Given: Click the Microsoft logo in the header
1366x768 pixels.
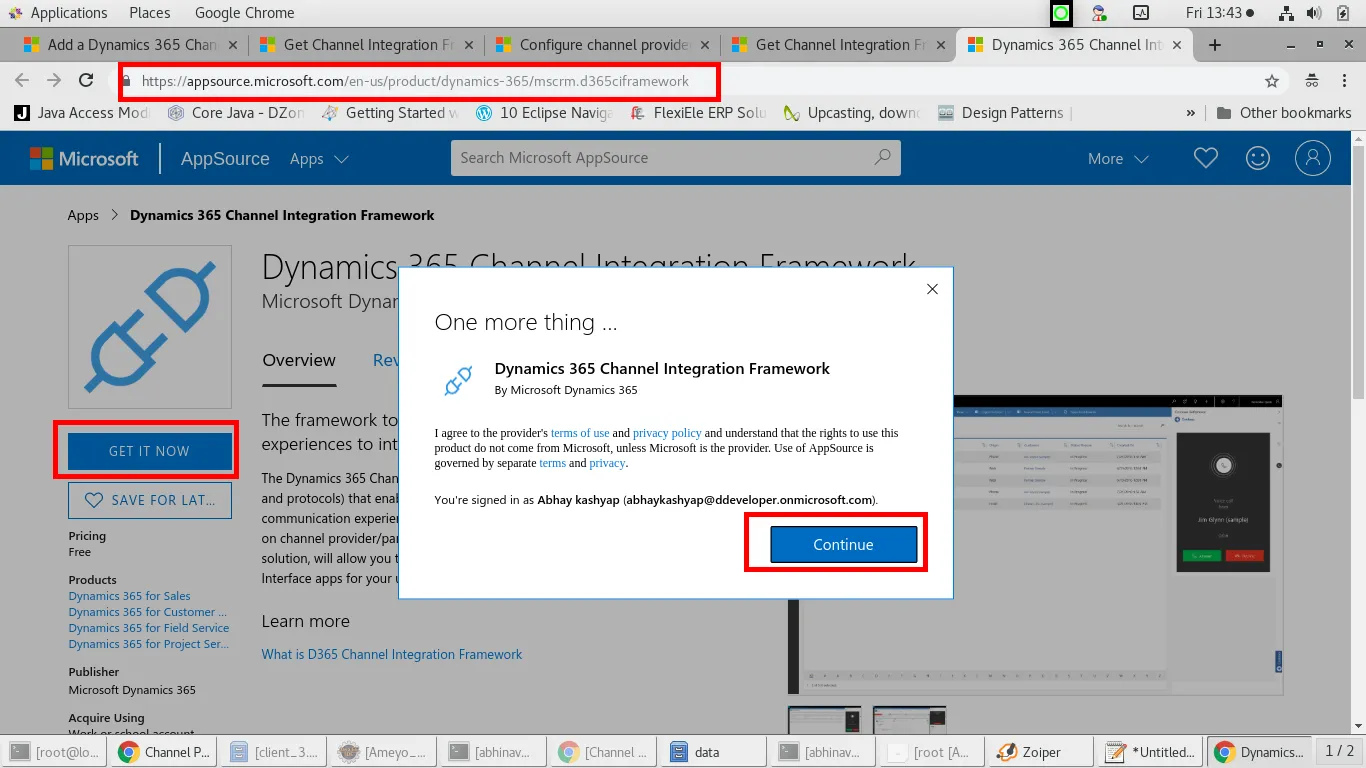Looking at the screenshot, I should coord(84,158).
